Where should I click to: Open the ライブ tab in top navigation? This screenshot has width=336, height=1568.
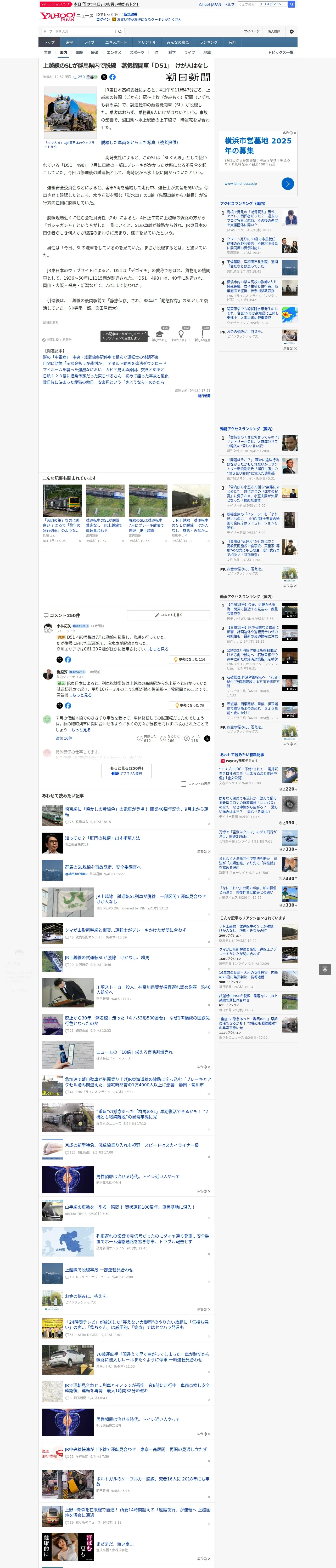89,43
